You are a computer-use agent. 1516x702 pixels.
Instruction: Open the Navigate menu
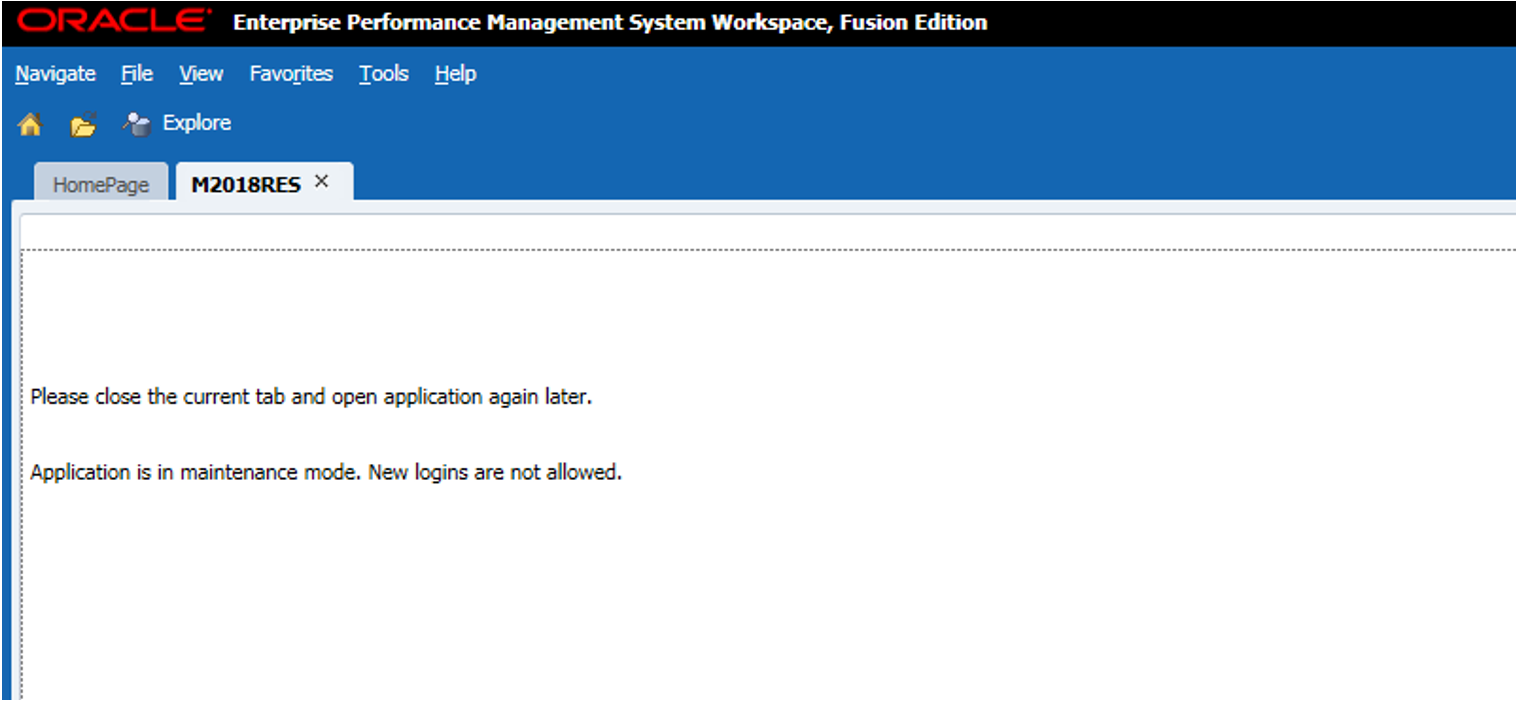56,74
